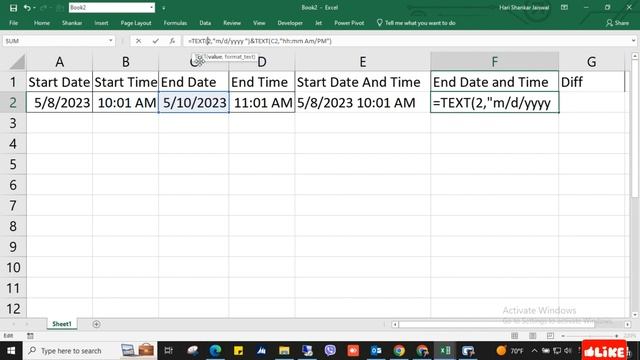Viewport: 640px width, 360px height.
Task: Click the Name Box showing SUM
Action: [x=55, y=41]
